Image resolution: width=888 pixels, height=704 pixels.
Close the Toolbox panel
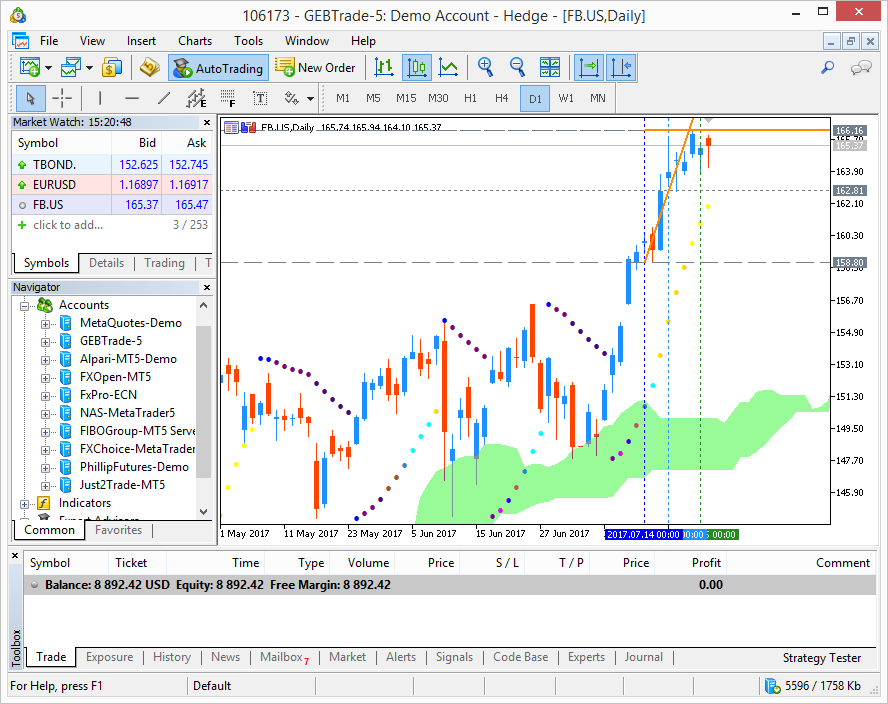click(15, 556)
